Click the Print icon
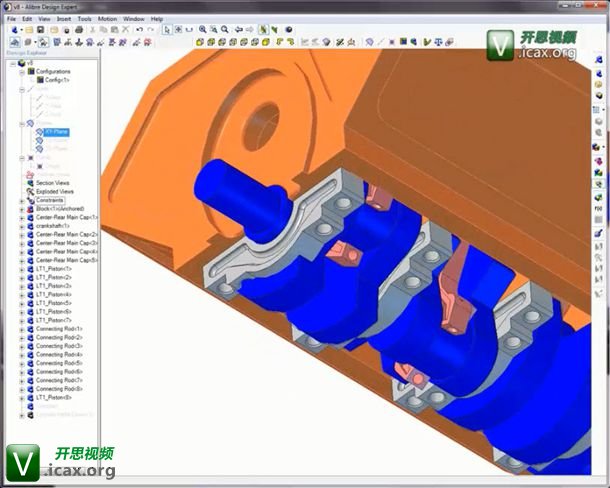Screen dimensions: 610x488 79,30
